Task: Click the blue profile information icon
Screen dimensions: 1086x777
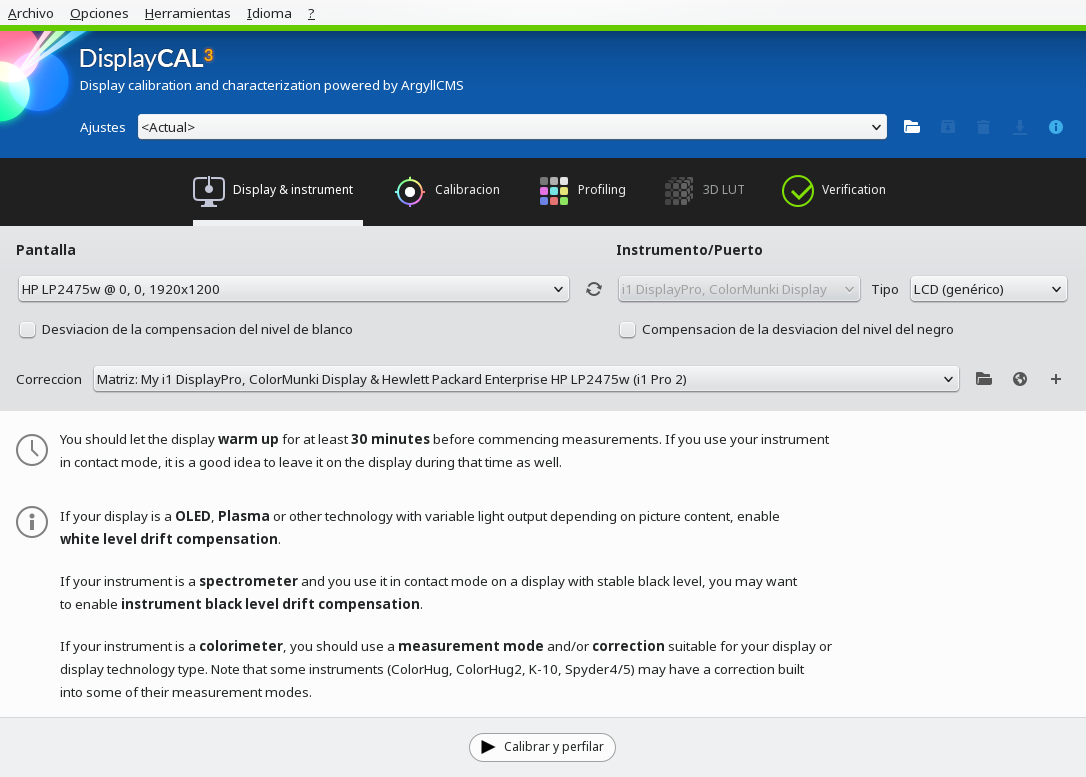Action: pyautogui.click(x=1056, y=127)
